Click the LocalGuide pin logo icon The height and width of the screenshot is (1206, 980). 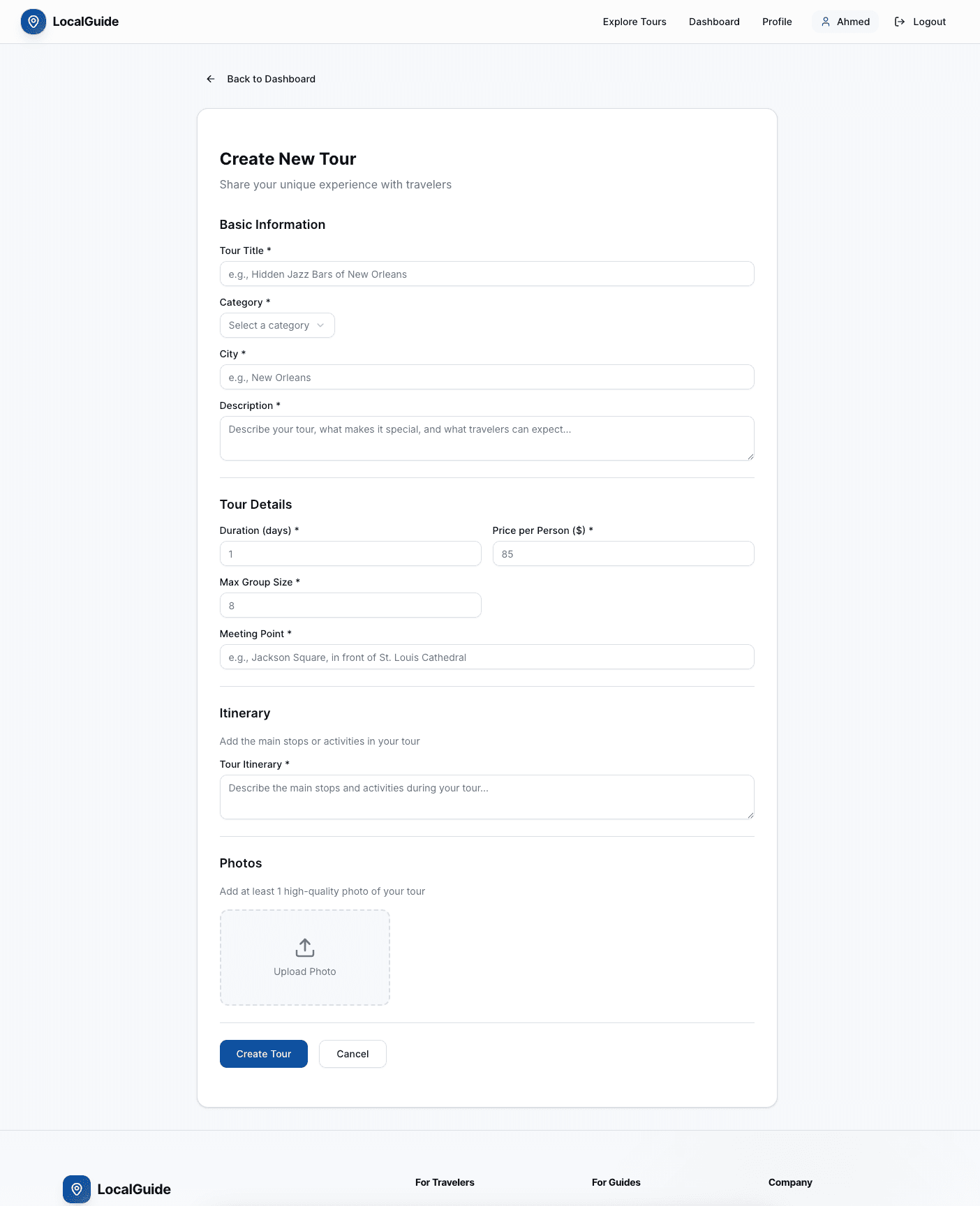[33, 22]
